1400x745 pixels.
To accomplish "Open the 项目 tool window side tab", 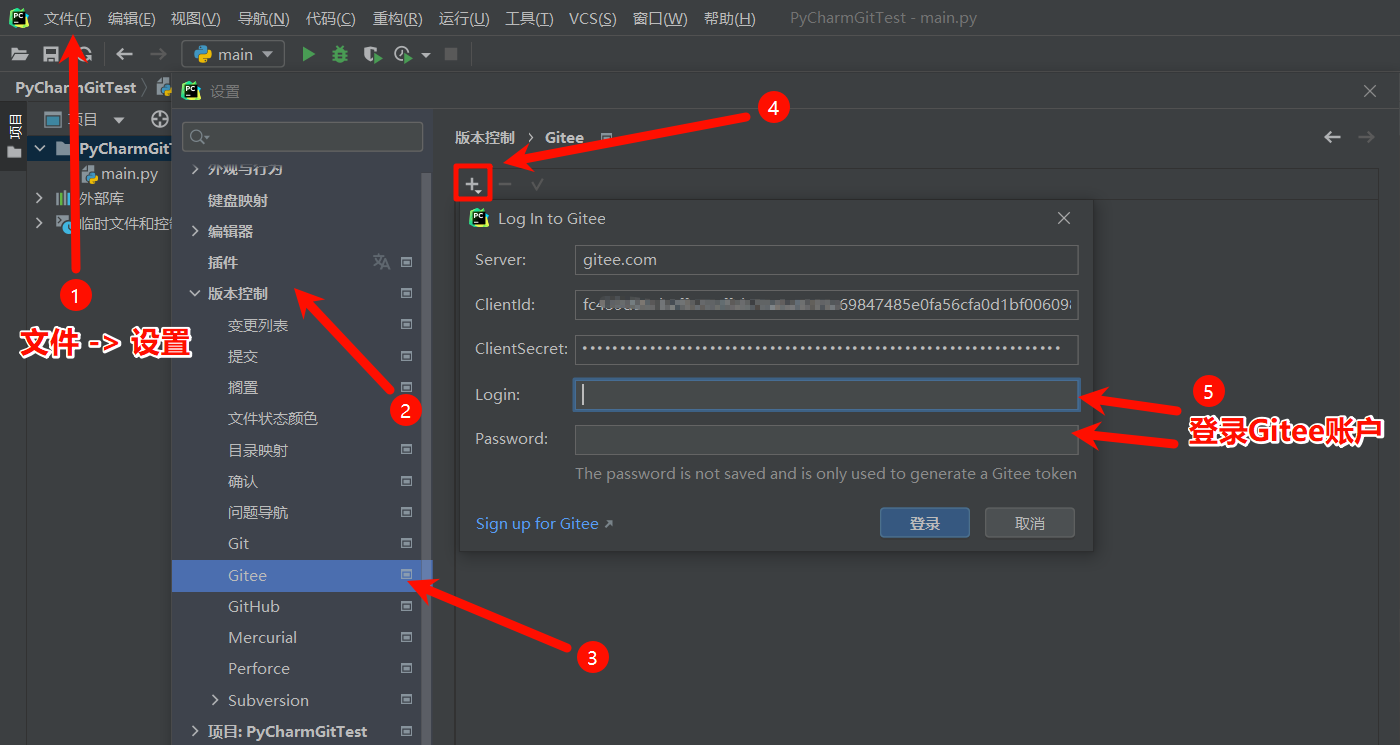I will (14, 135).
